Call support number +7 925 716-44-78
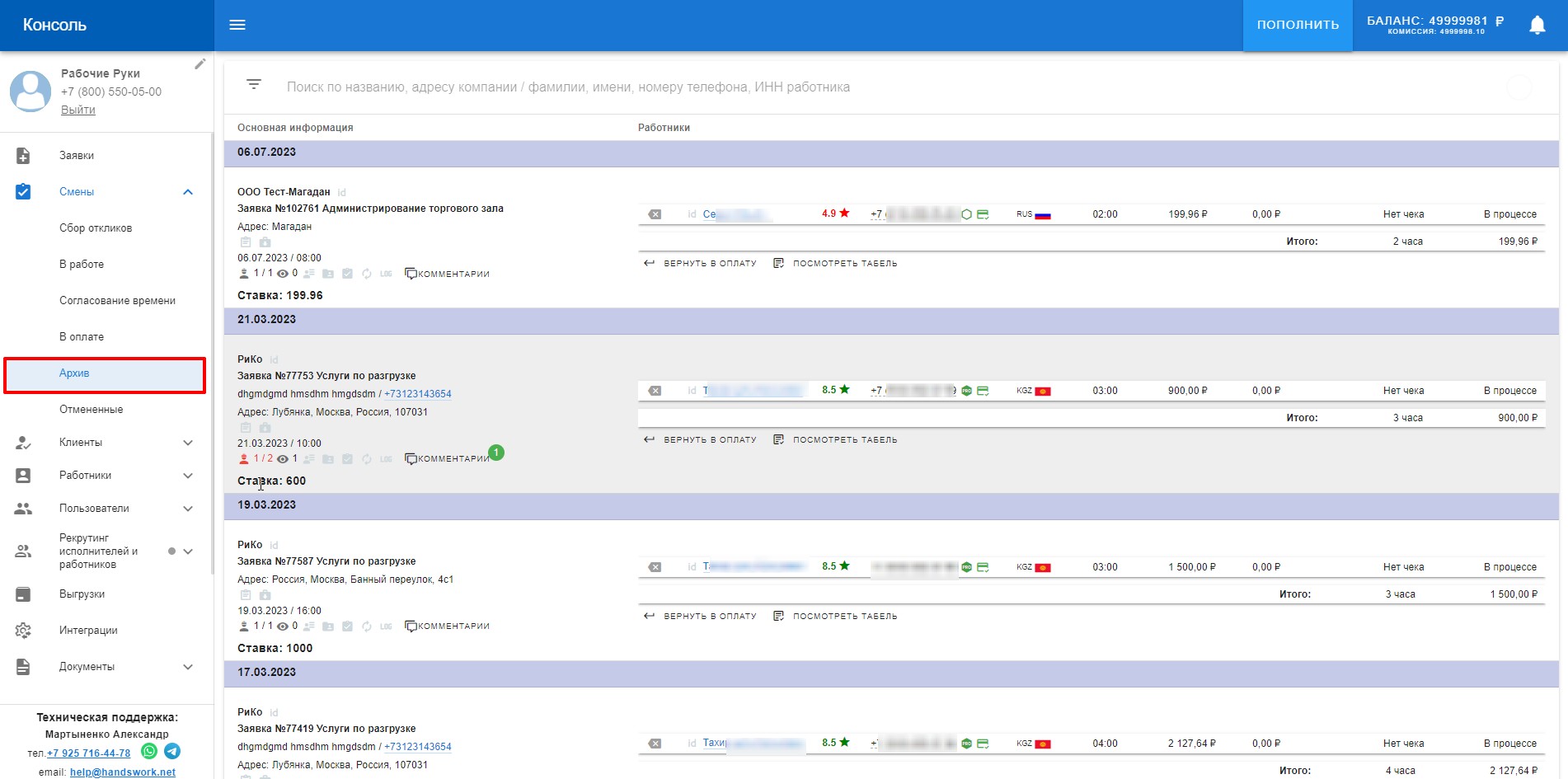The image size is (1568, 779). point(88,753)
